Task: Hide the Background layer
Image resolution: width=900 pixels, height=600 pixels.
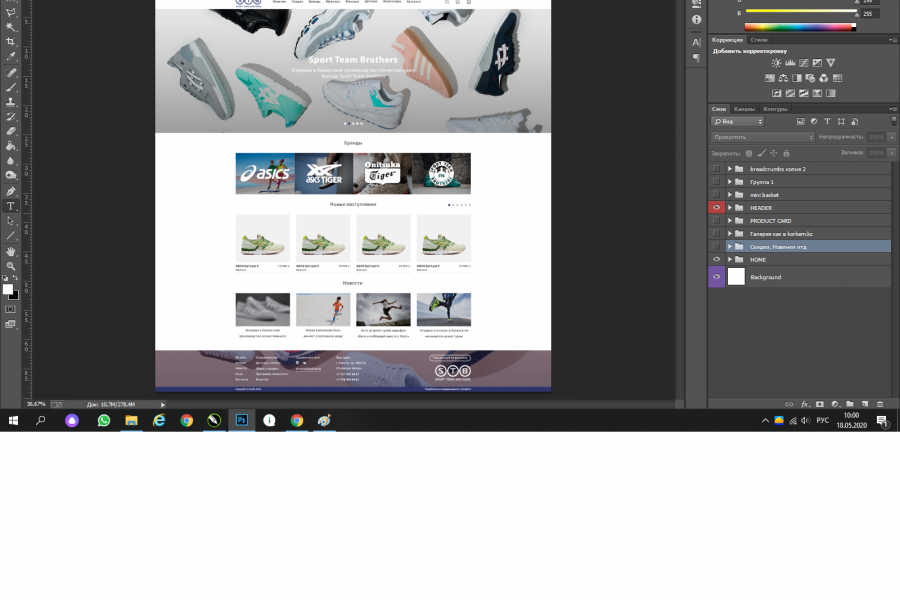Action: [716, 277]
